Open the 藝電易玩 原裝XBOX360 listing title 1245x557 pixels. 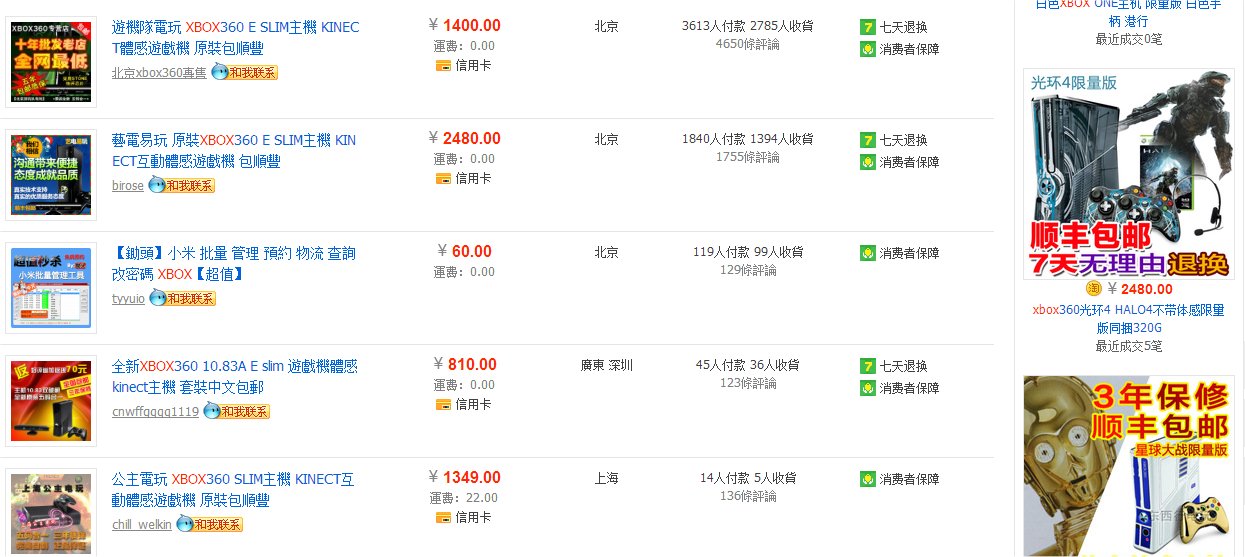233,150
